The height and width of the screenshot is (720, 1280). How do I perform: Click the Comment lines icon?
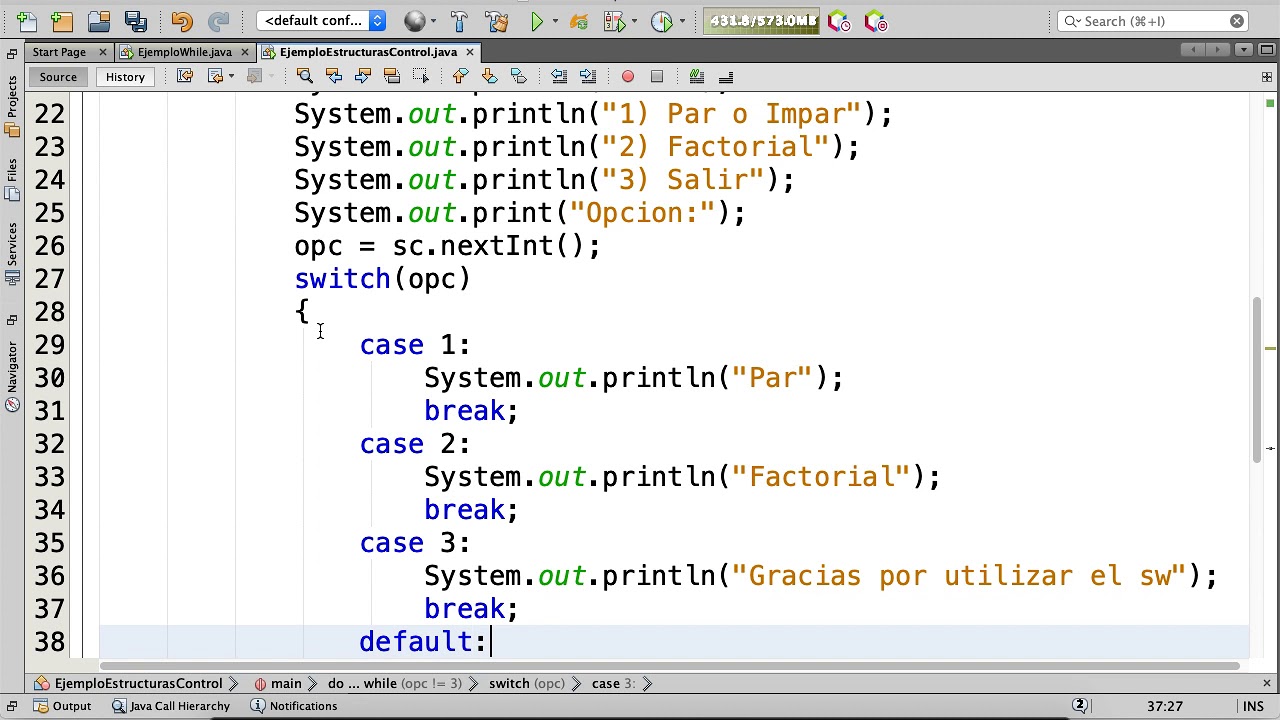pos(697,77)
